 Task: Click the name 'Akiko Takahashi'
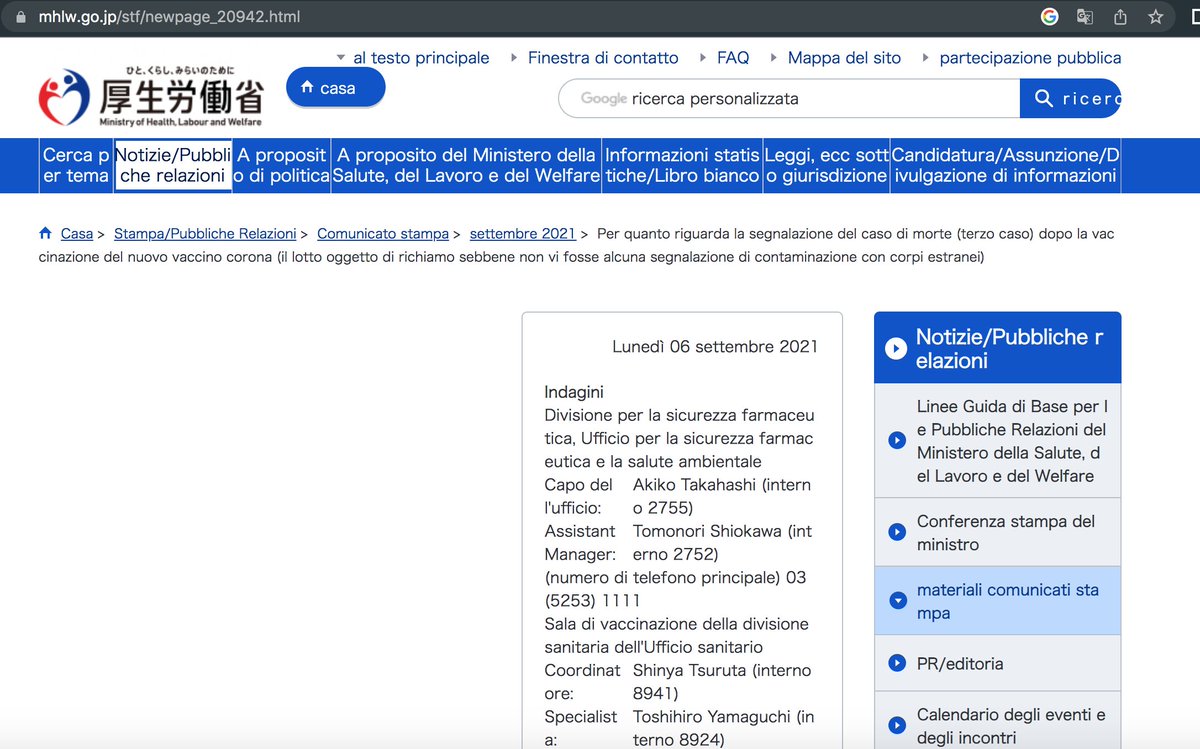[x=696, y=484]
